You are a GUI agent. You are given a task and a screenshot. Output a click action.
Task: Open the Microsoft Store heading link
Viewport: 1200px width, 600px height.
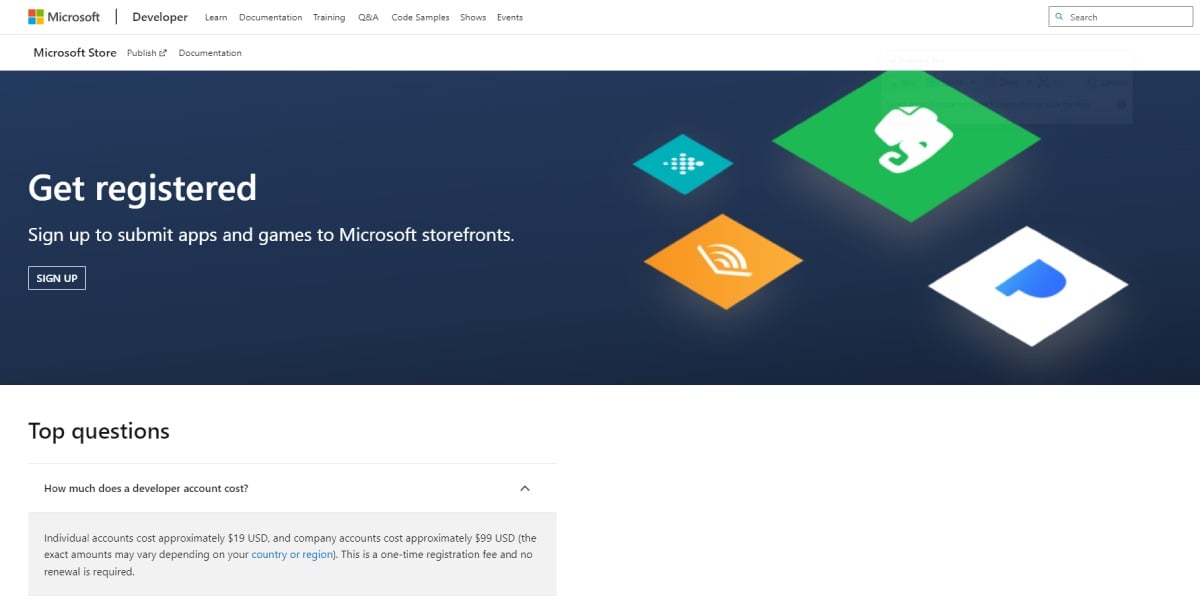(75, 53)
